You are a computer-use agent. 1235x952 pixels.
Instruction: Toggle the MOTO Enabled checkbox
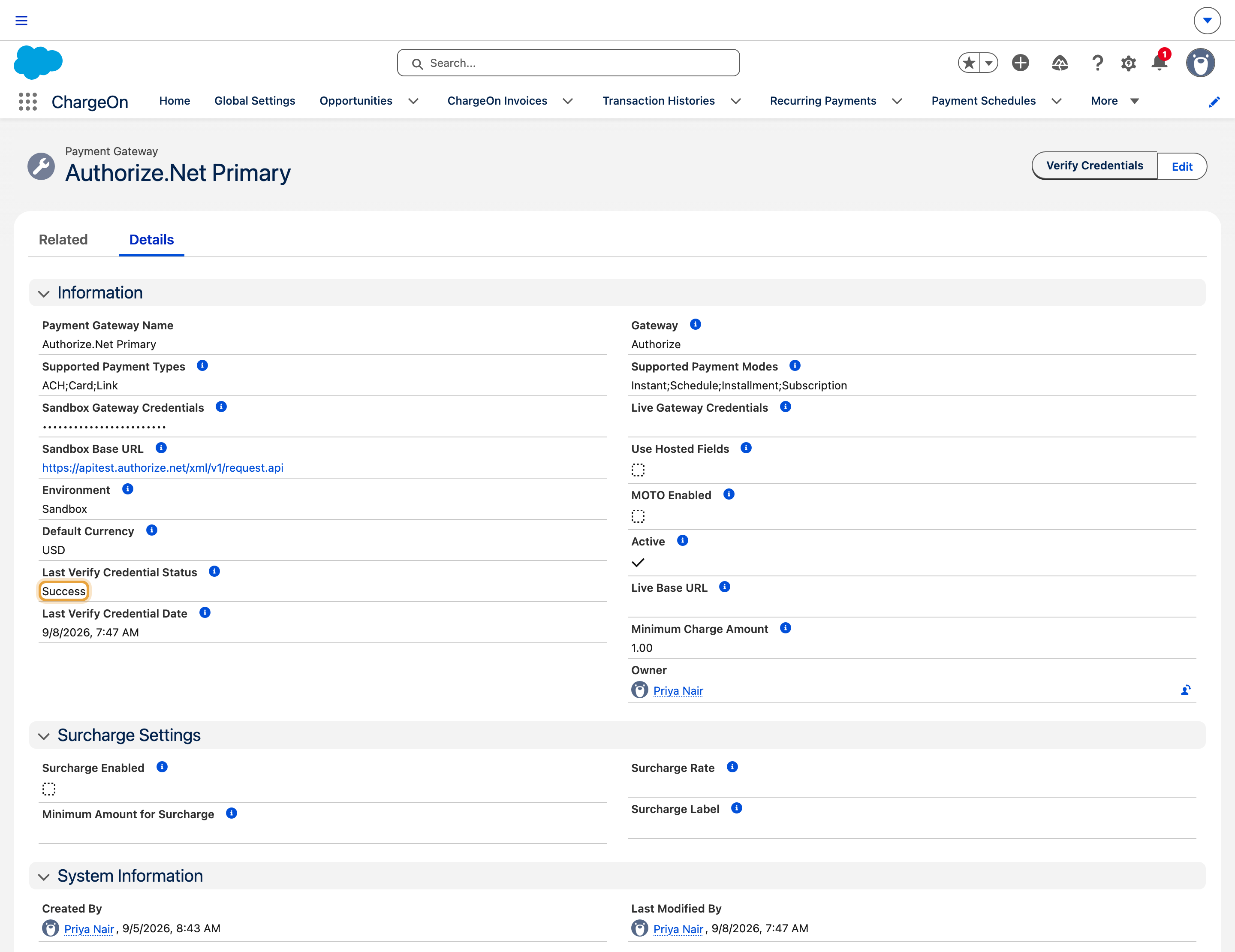[638, 516]
